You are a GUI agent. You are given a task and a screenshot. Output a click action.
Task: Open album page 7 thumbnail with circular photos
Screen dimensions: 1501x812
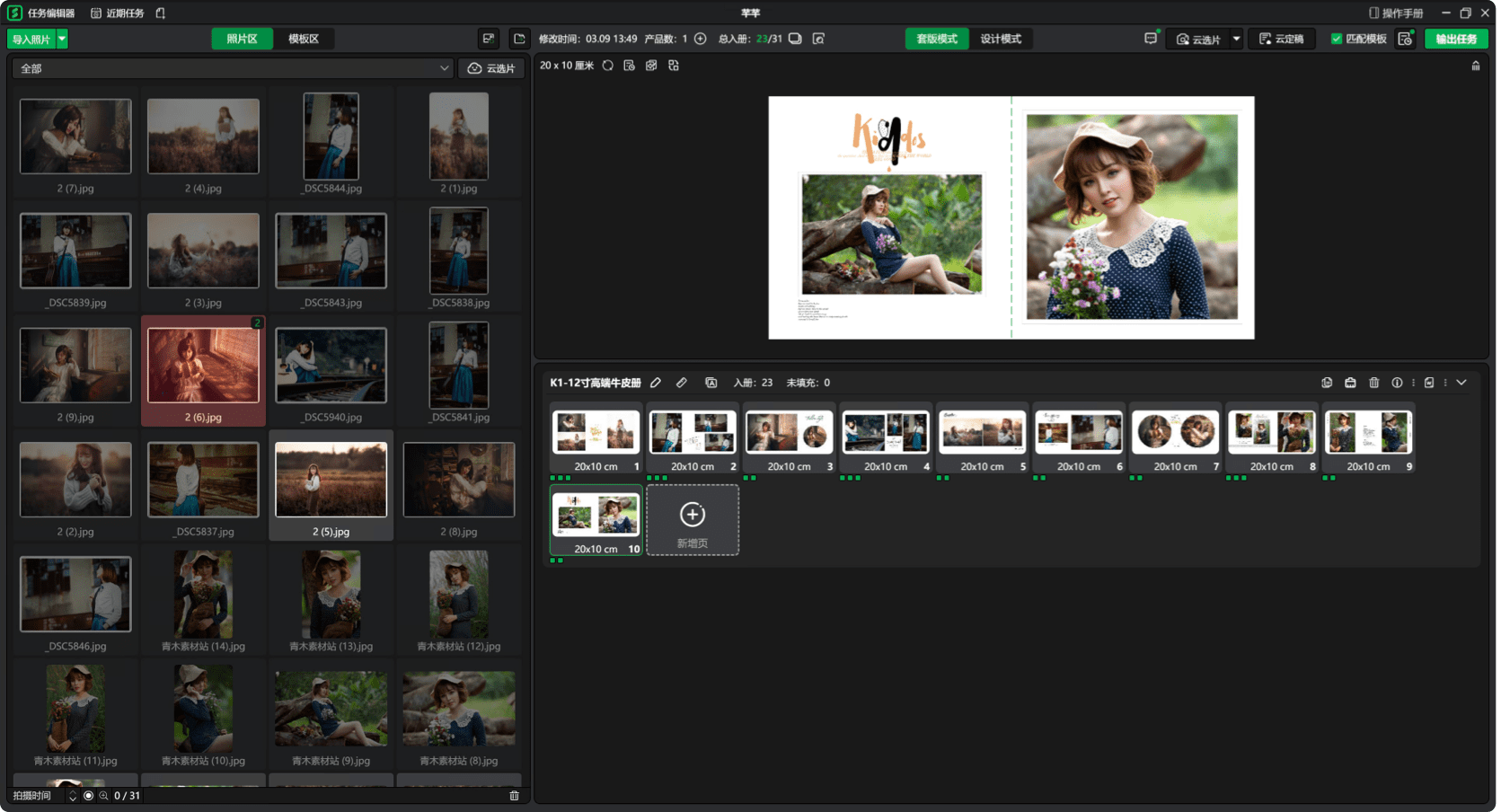1175,438
